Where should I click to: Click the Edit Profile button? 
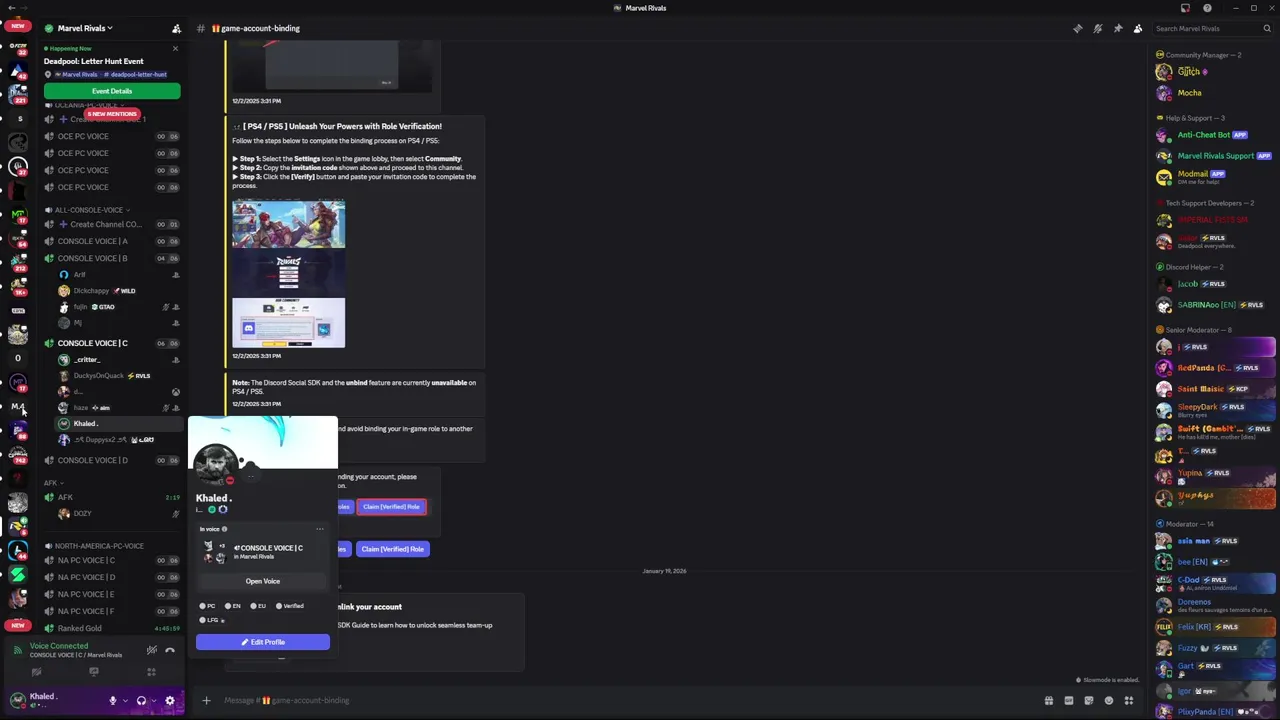[x=263, y=642]
